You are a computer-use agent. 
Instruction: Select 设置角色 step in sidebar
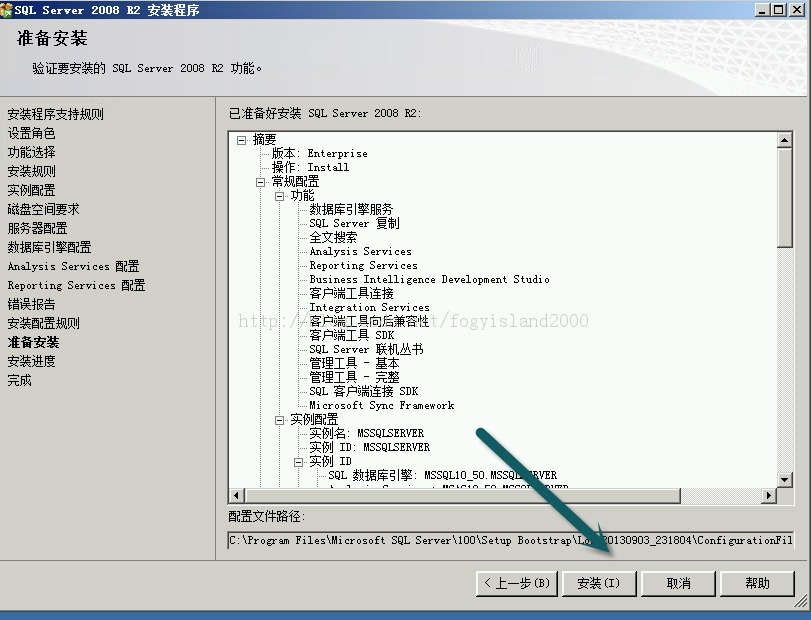pyautogui.click(x=31, y=133)
